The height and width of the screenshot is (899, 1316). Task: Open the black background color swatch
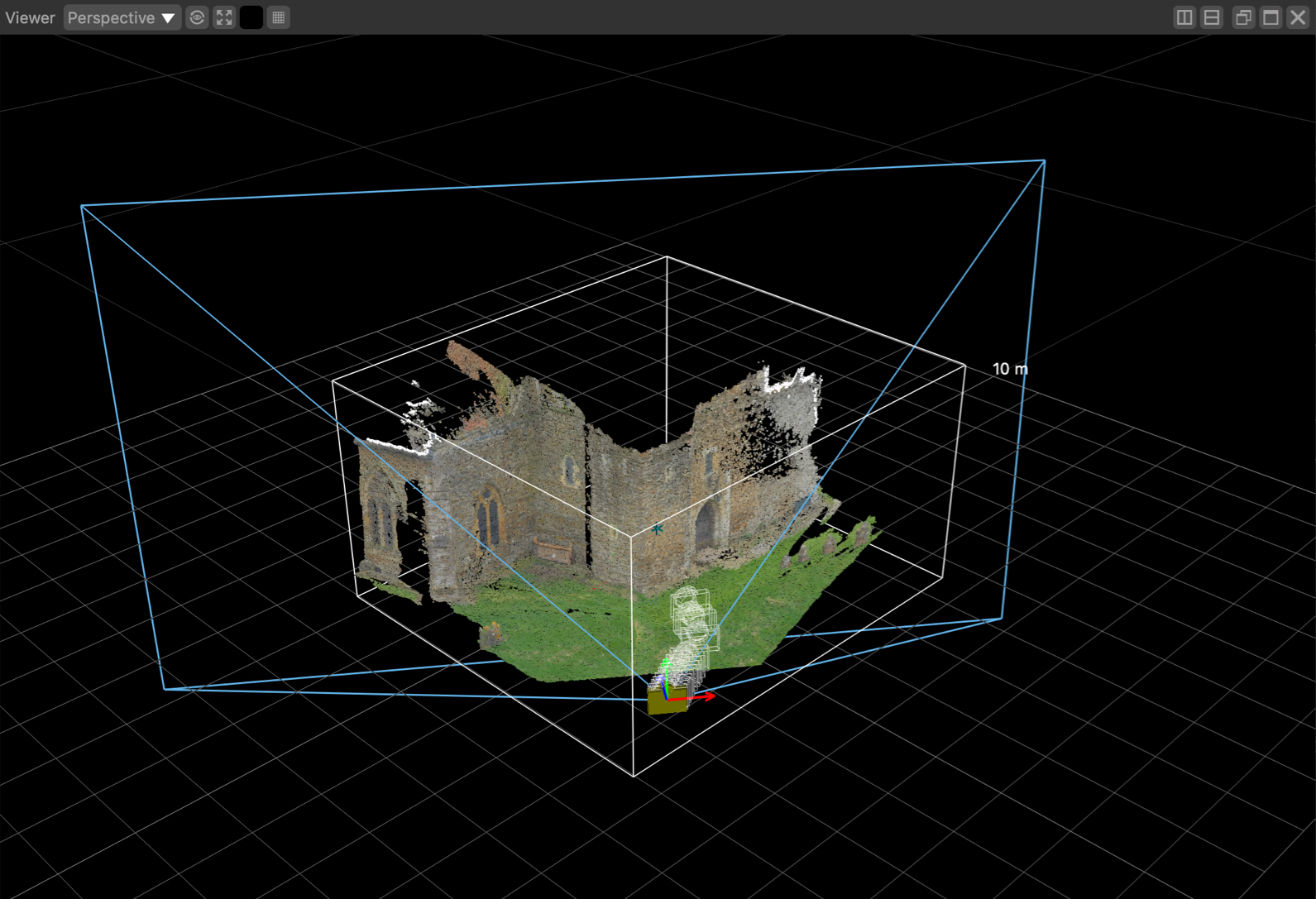[x=251, y=17]
